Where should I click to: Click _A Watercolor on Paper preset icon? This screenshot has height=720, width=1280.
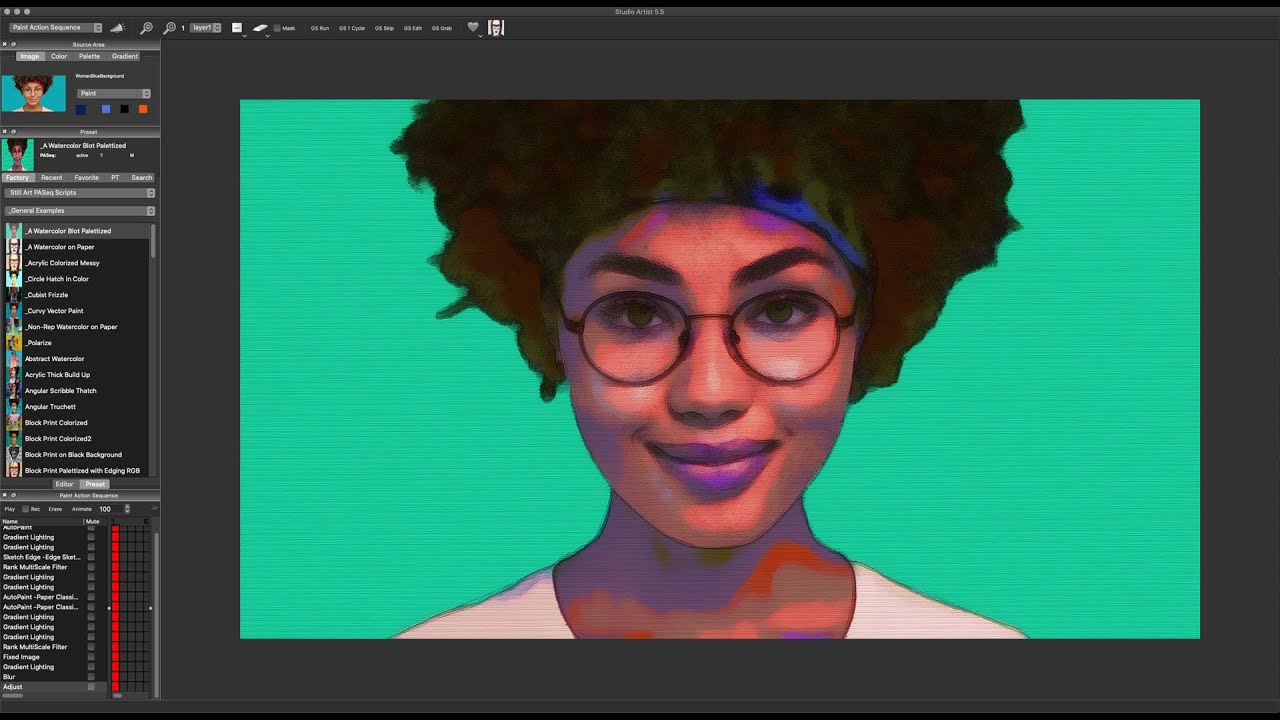click(14, 247)
